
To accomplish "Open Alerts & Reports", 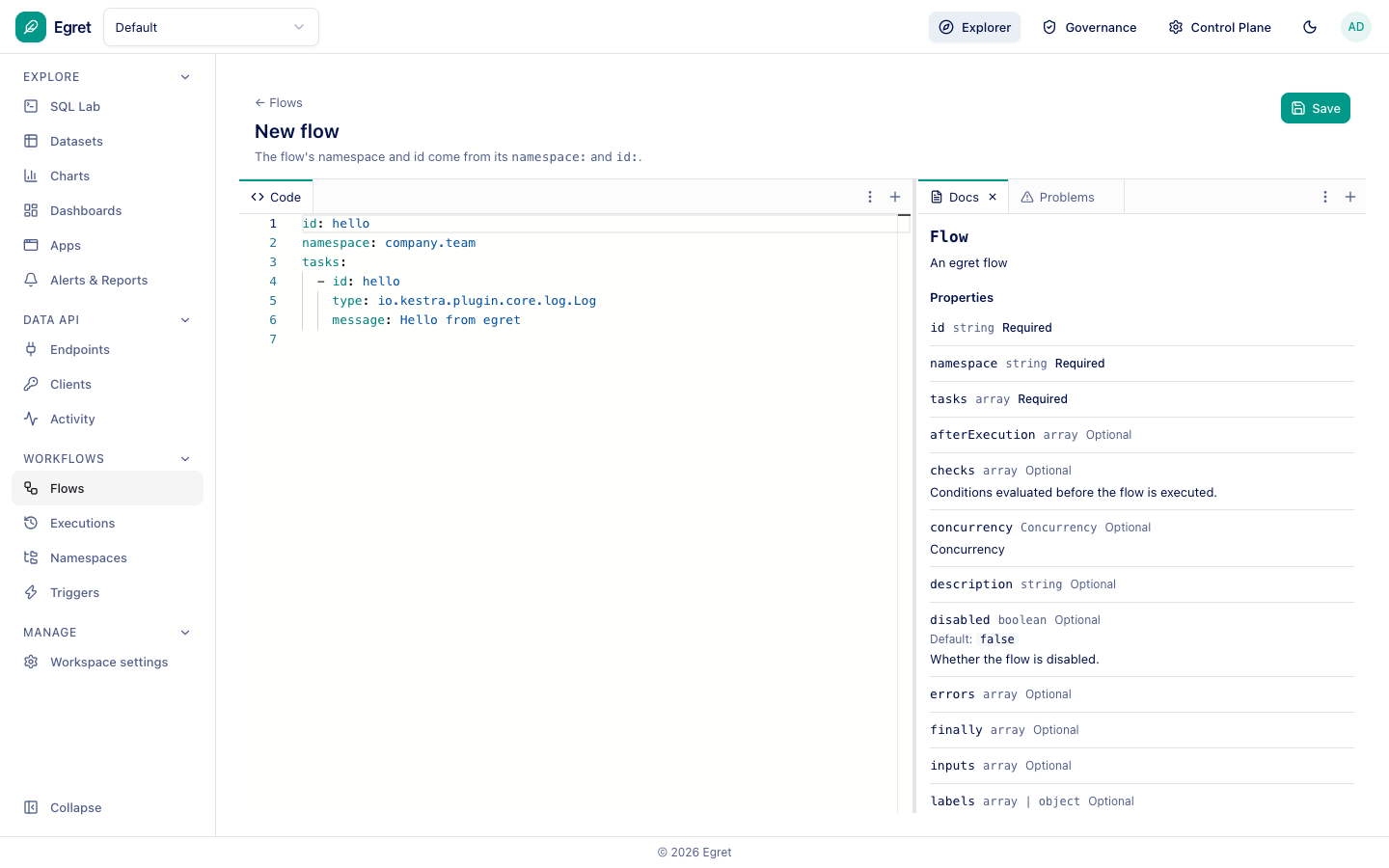I will 107,281.
